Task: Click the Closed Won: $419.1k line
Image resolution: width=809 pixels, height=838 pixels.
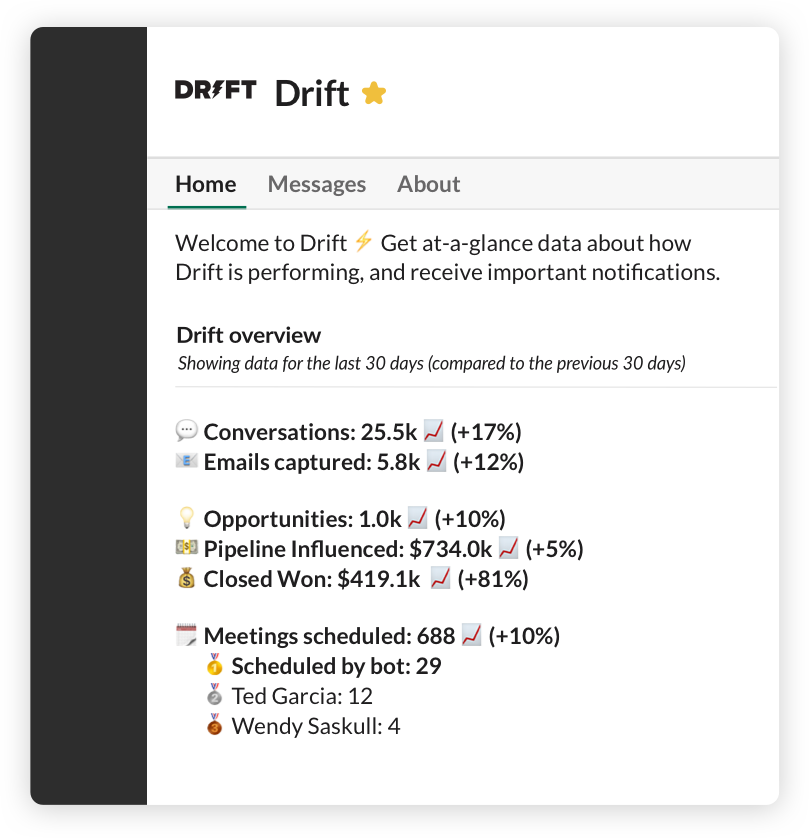Action: 352,579
